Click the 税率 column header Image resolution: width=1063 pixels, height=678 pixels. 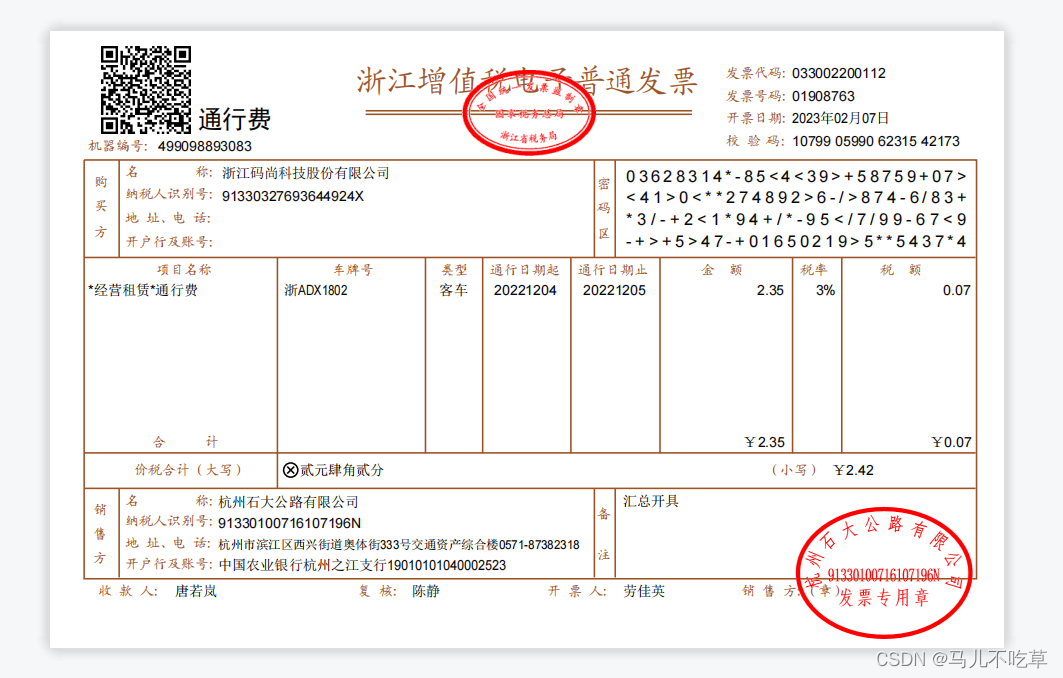(x=814, y=270)
